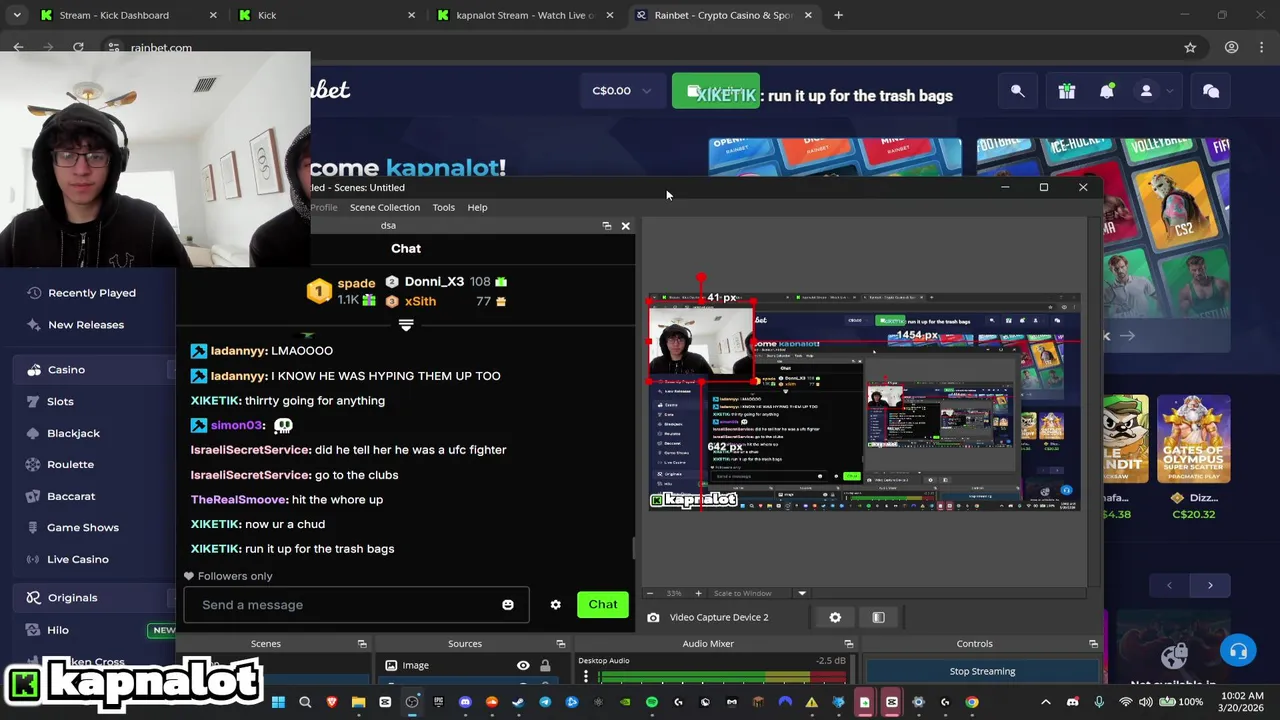Toggle visibility of Image source
The height and width of the screenshot is (720, 1280).
pyautogui.click(x=523, y=665)
